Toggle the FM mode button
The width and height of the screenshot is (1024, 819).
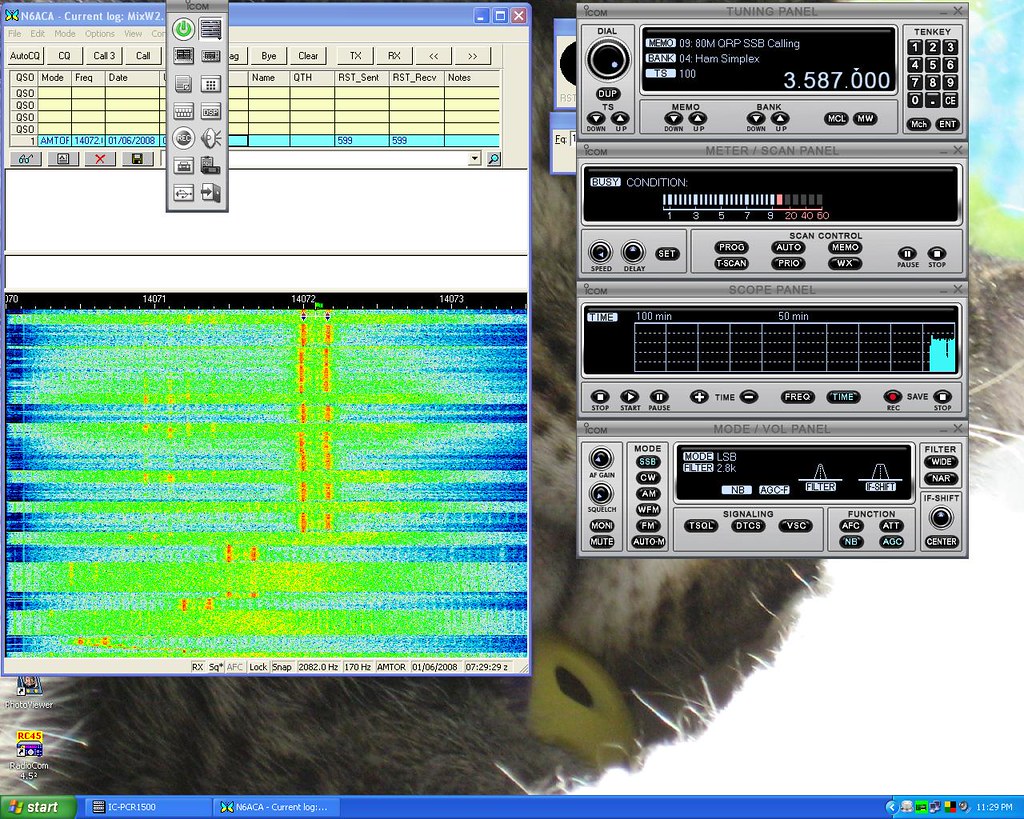[x=647, y=526]
